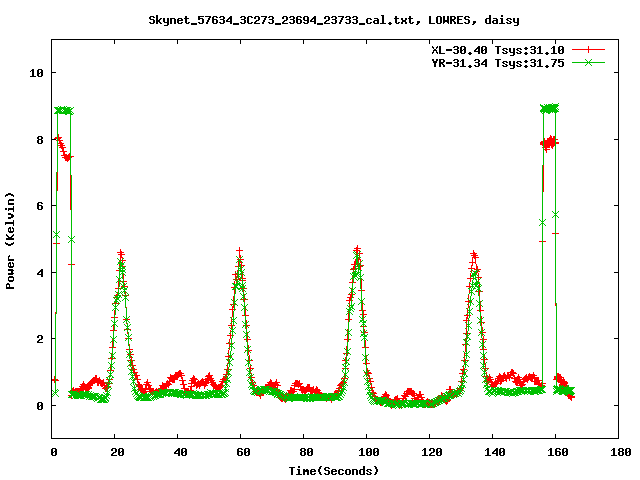Click x-axis tick label 20
This screenshot has height=480, width=640.
(x=117, y=452)
